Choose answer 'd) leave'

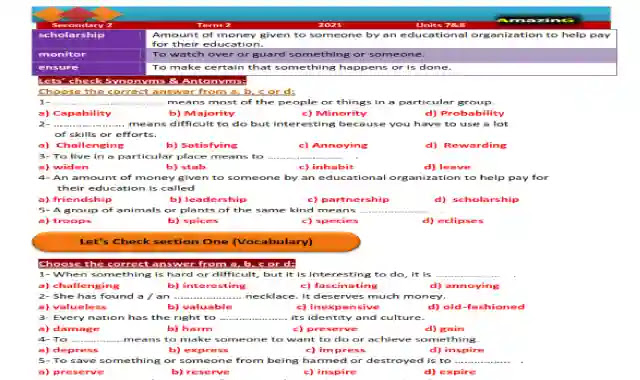[447, 167]
